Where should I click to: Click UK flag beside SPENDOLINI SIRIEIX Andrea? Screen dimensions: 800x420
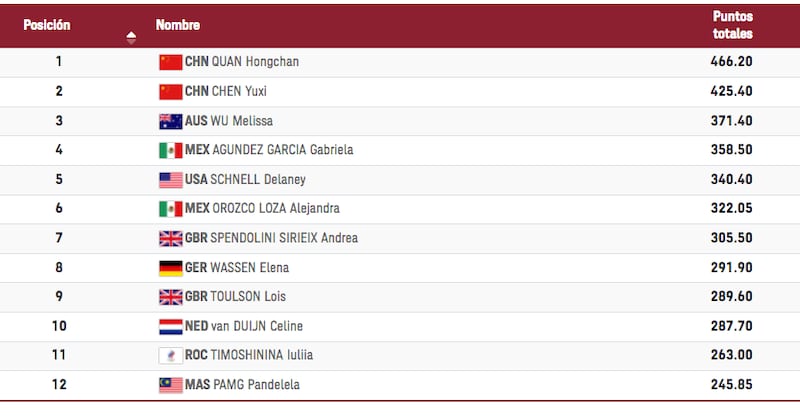[x=170, y=238]
